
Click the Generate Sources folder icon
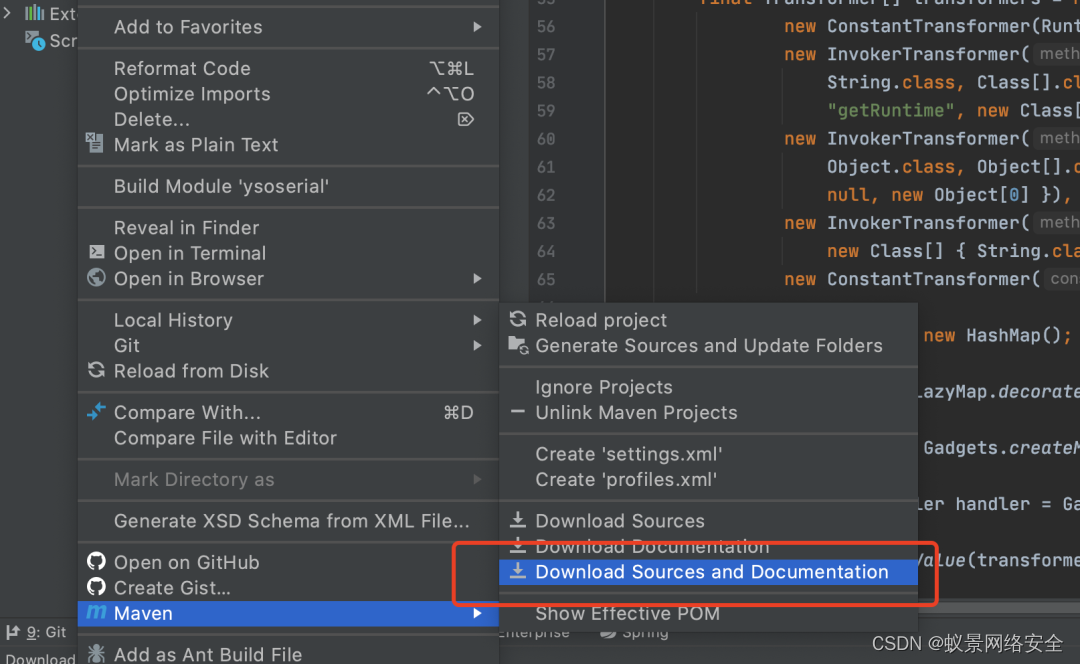[518, 346]
